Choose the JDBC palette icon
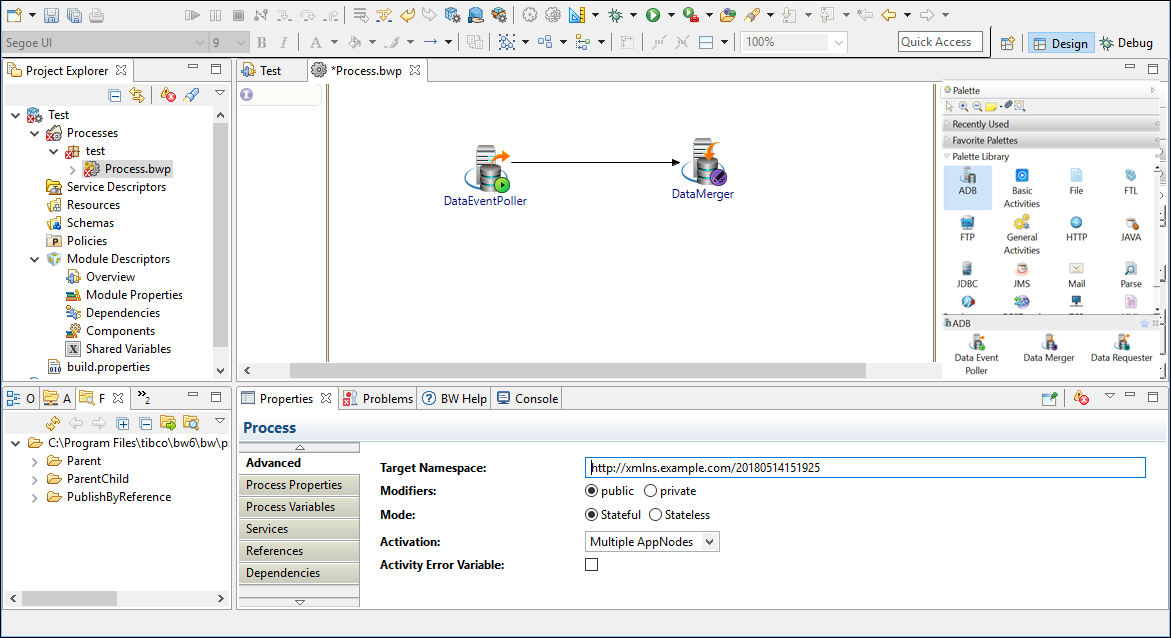Image resolution: width=1171 pixels, height=638 pixels. [967, 275]
